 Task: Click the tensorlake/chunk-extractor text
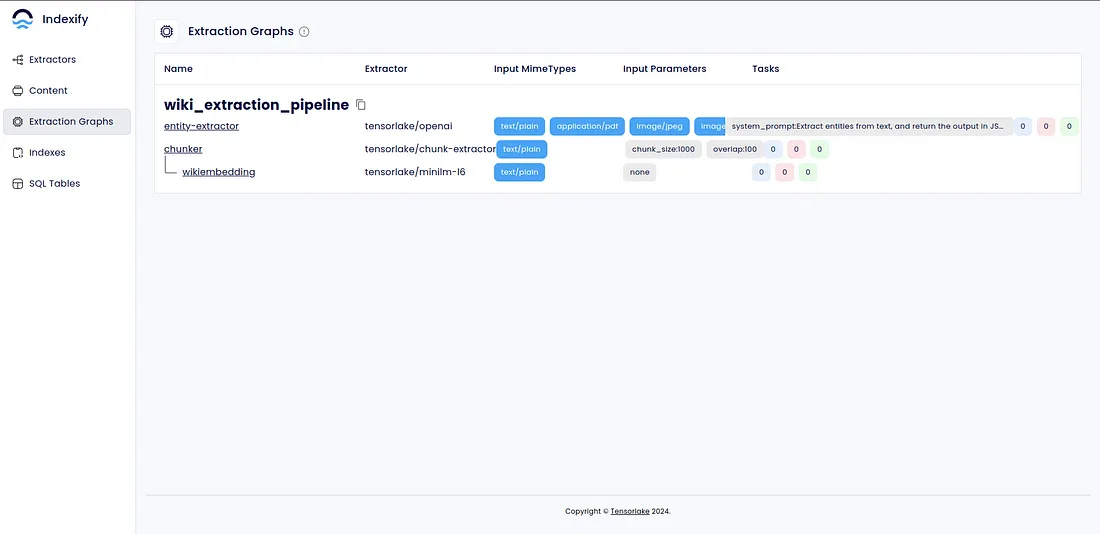pyautogui.click(x=430, y=149)
